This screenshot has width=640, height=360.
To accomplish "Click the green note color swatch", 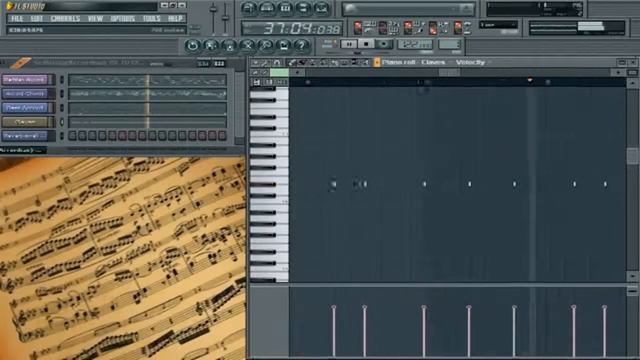I will pyautogui.click(x=280, y=73).
